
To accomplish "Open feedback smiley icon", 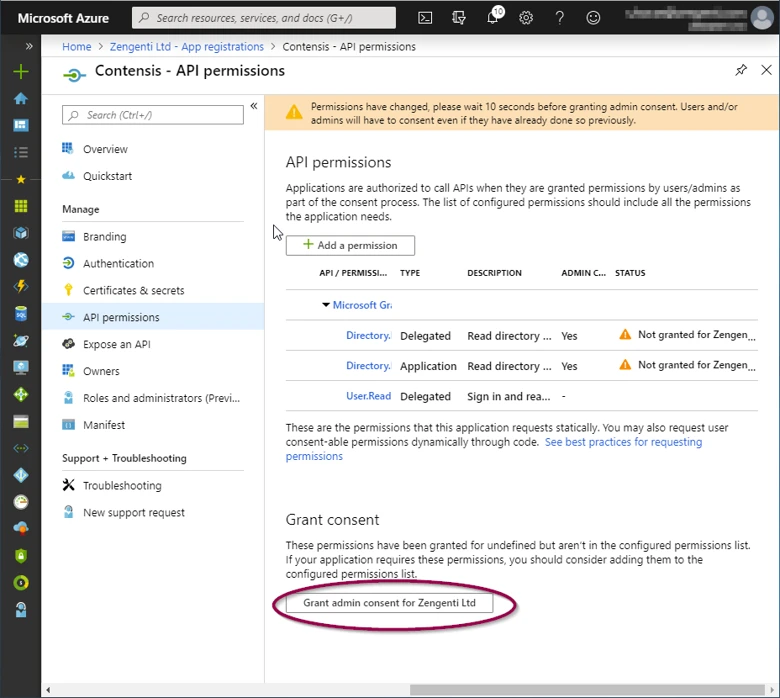I will (593, 18).
